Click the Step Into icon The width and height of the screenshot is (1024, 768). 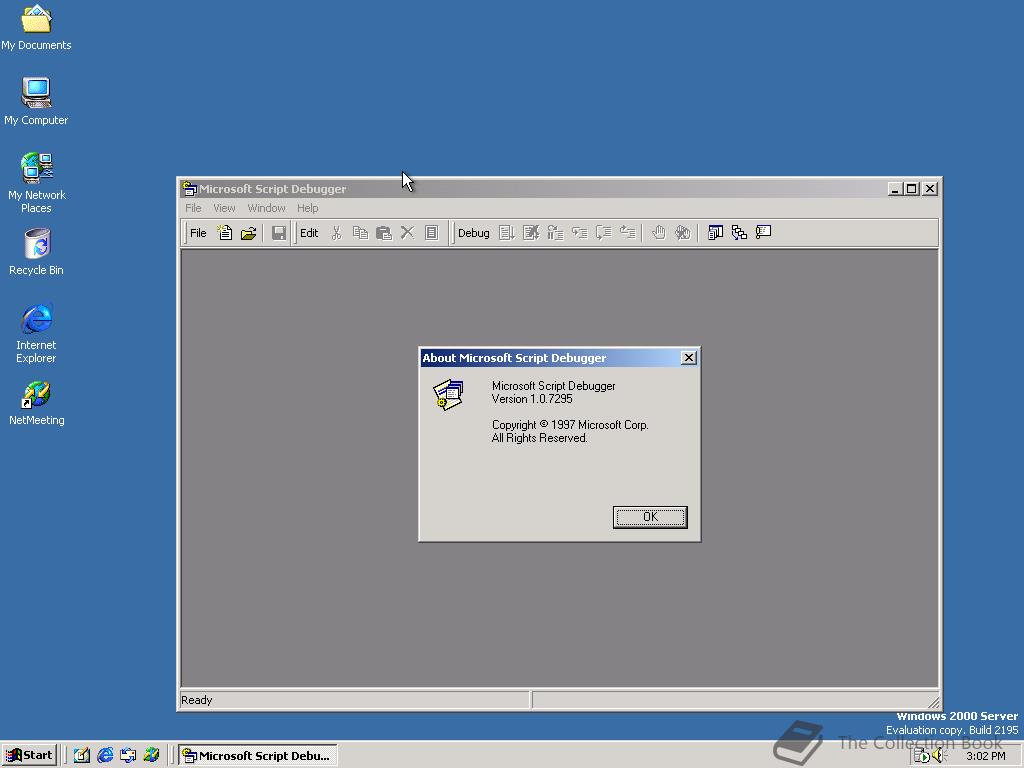click(x=579, y=232)
